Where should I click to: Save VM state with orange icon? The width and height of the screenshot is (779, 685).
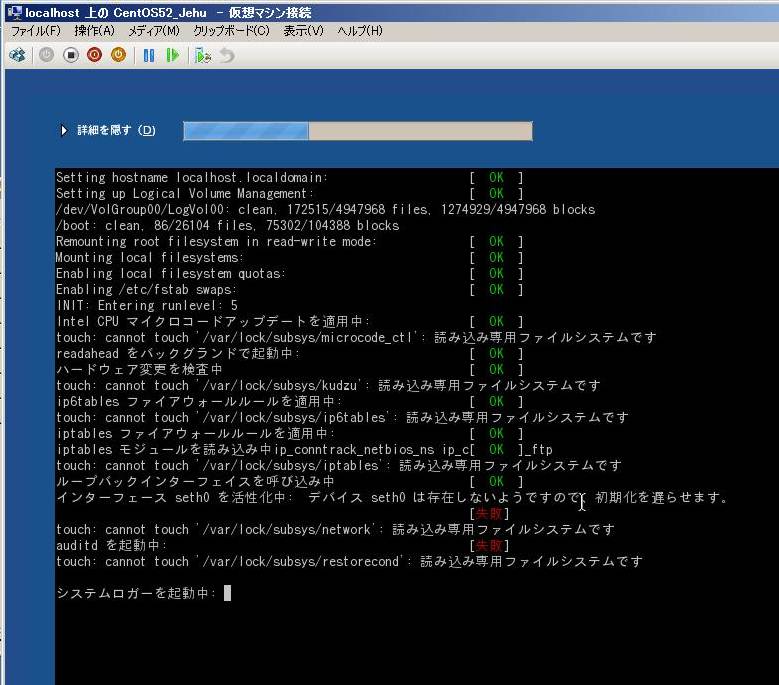[x=118, y=55]
